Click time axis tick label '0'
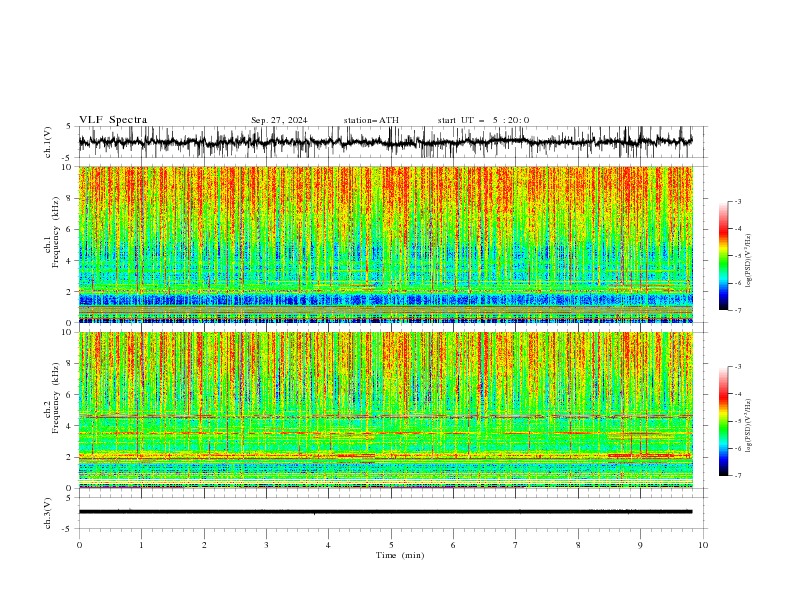The height and width of the screenshot is (612, 792). [79, 545]
